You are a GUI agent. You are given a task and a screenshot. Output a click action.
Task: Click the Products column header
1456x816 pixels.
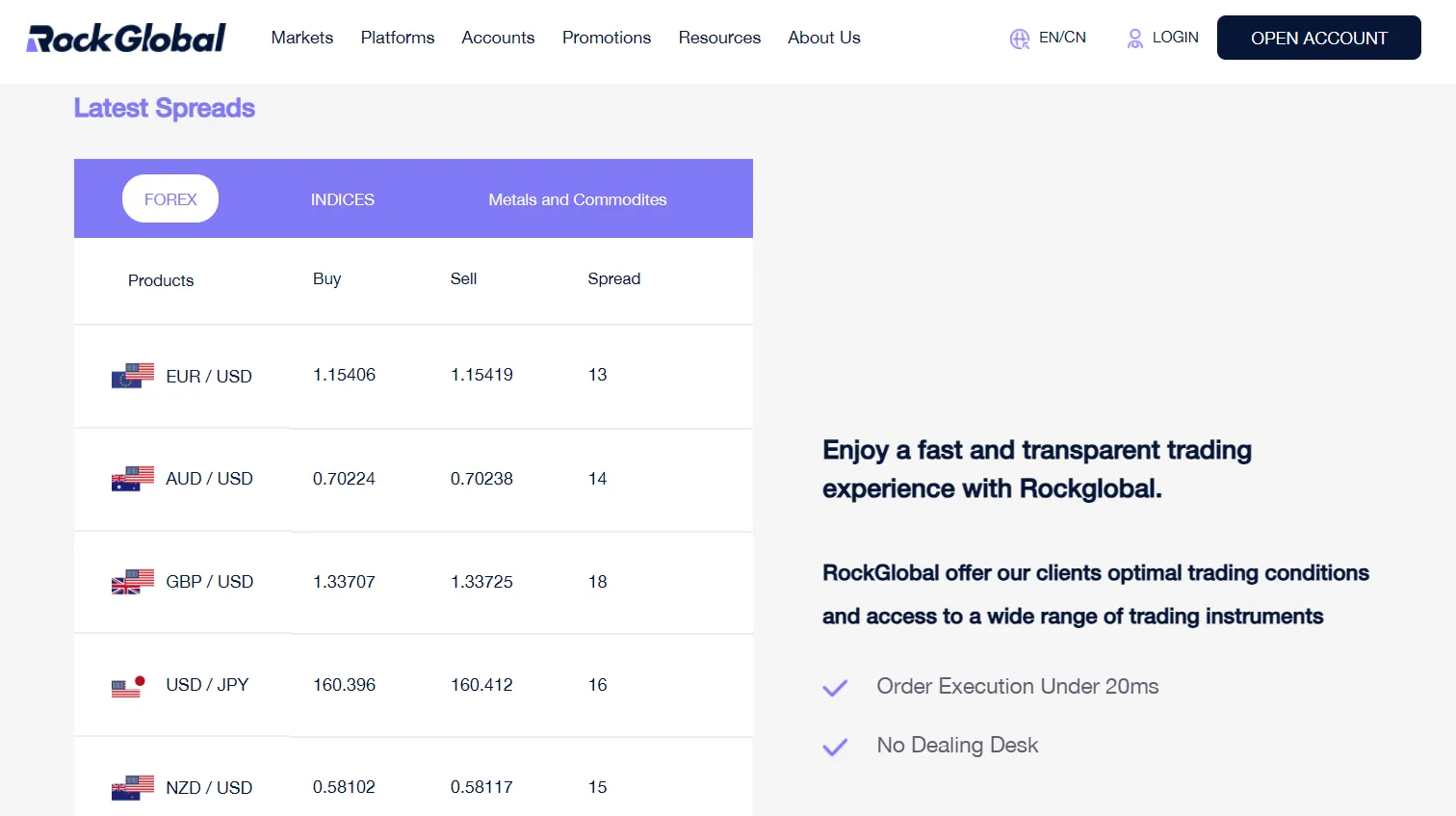pyautogui.click(x=161, y=280)
